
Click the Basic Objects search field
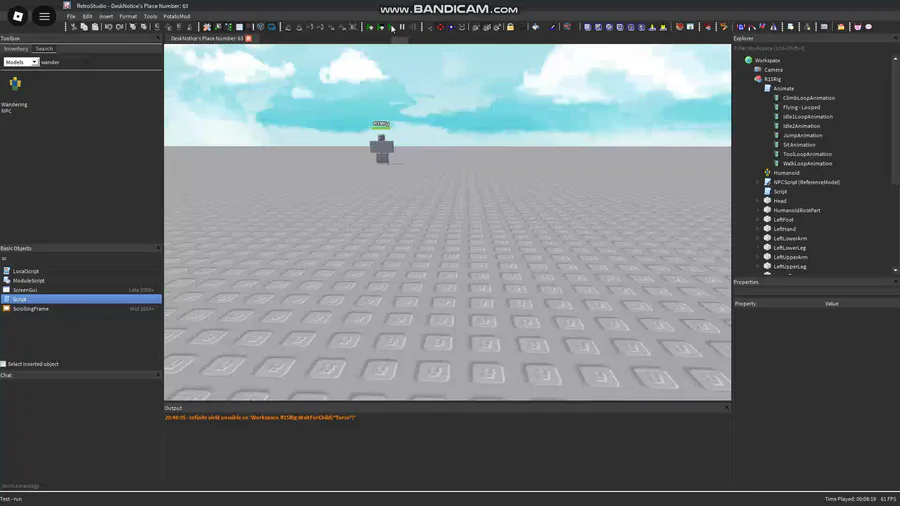point(81,259)
